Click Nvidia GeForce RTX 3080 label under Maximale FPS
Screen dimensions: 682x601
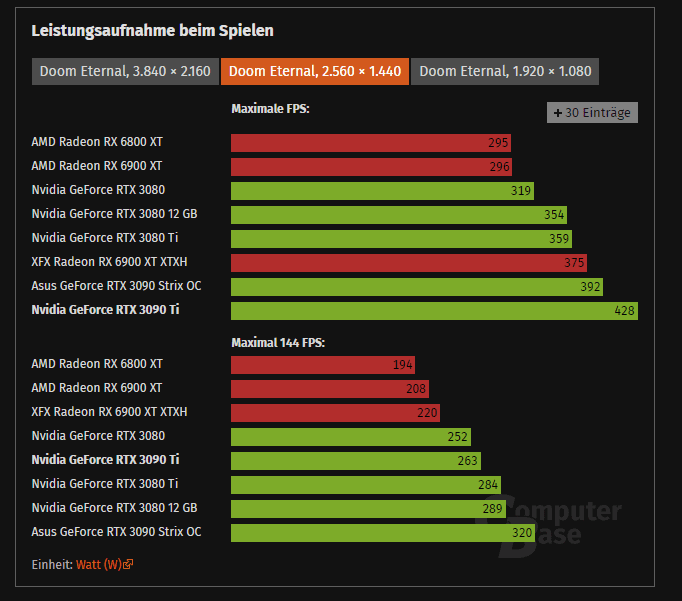click(98, 190)
